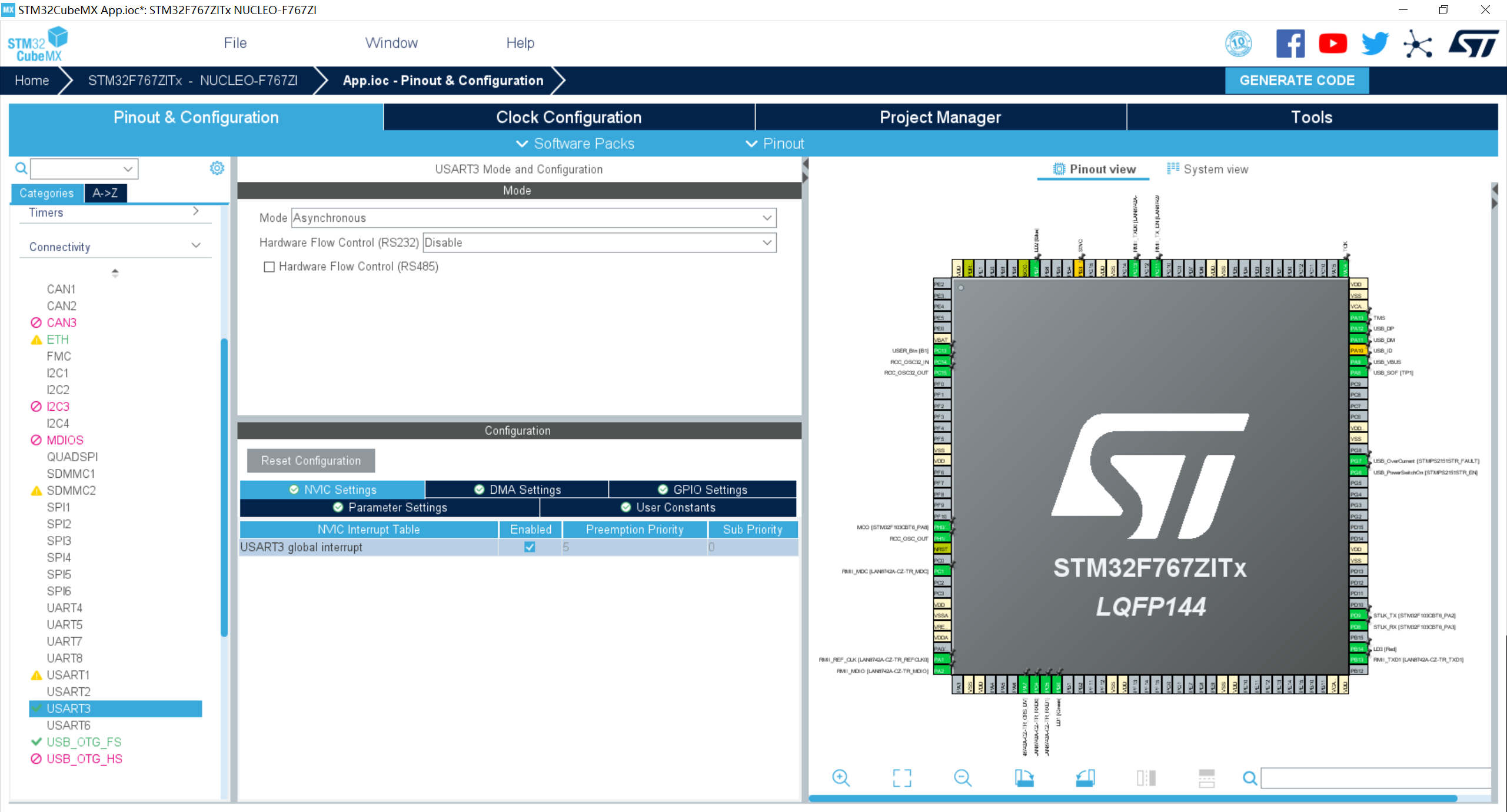Open the Parameter Settings tab
Image resolution: width=1507 pixels, height=812 pixels.
(x=390, y=507)
